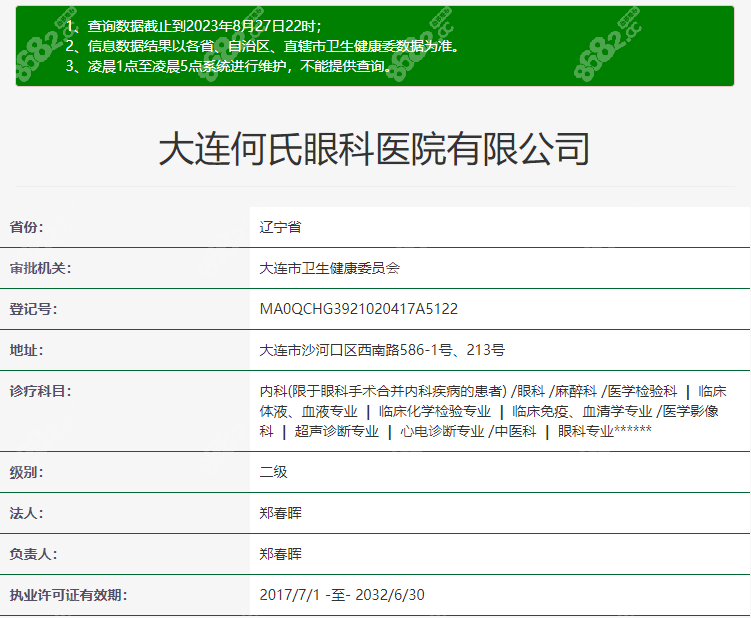Click the value 辽宁省

(280, 227)
